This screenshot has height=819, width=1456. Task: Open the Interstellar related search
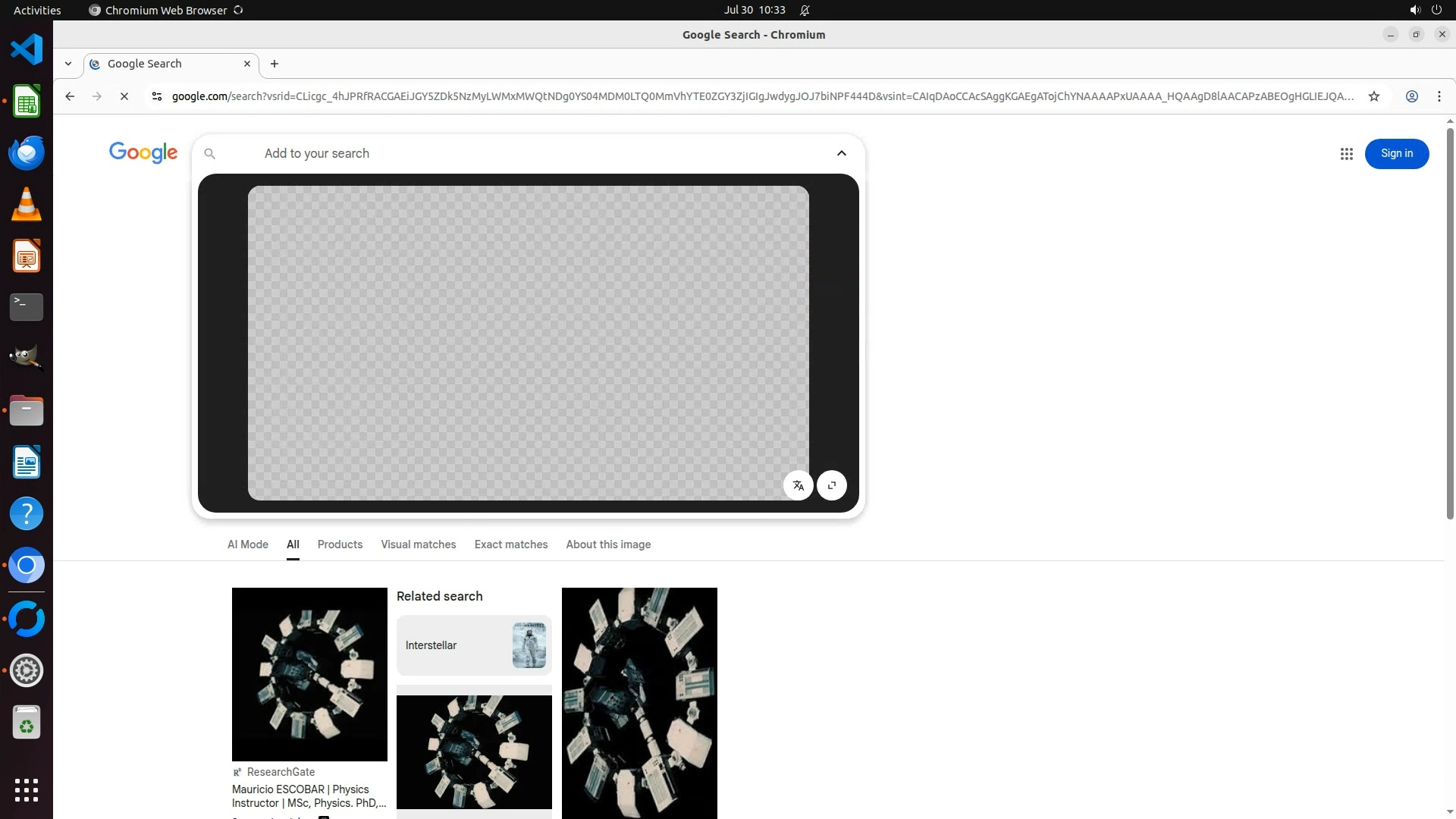(x=474, y=645)
